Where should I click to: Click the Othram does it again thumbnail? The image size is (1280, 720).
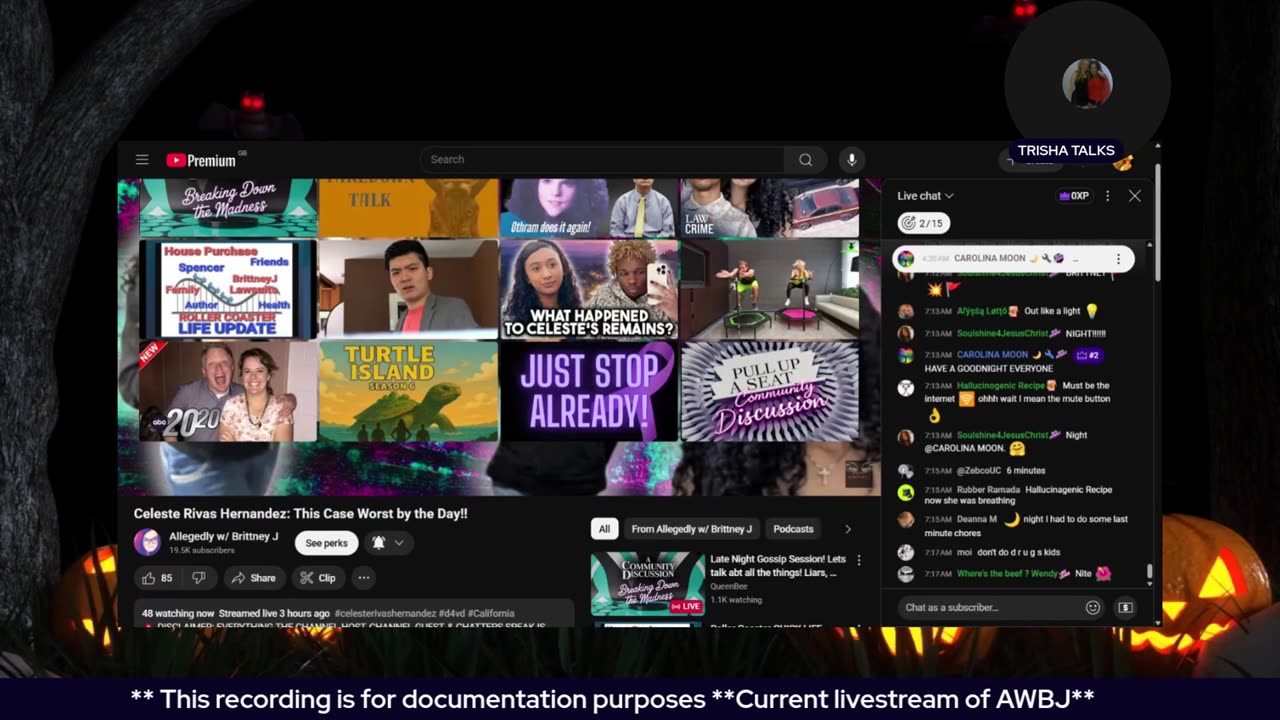tap(589, 207)
